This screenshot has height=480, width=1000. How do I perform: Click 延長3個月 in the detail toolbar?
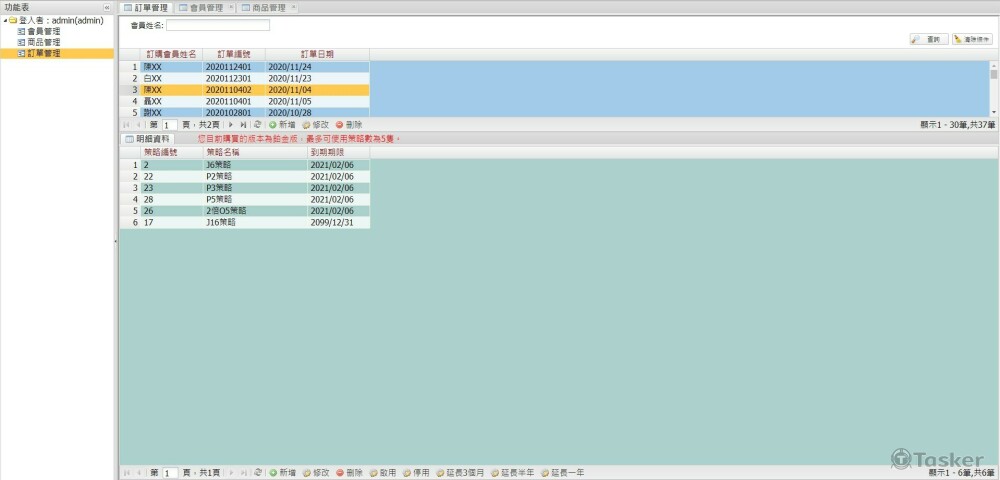click(462, 472)
